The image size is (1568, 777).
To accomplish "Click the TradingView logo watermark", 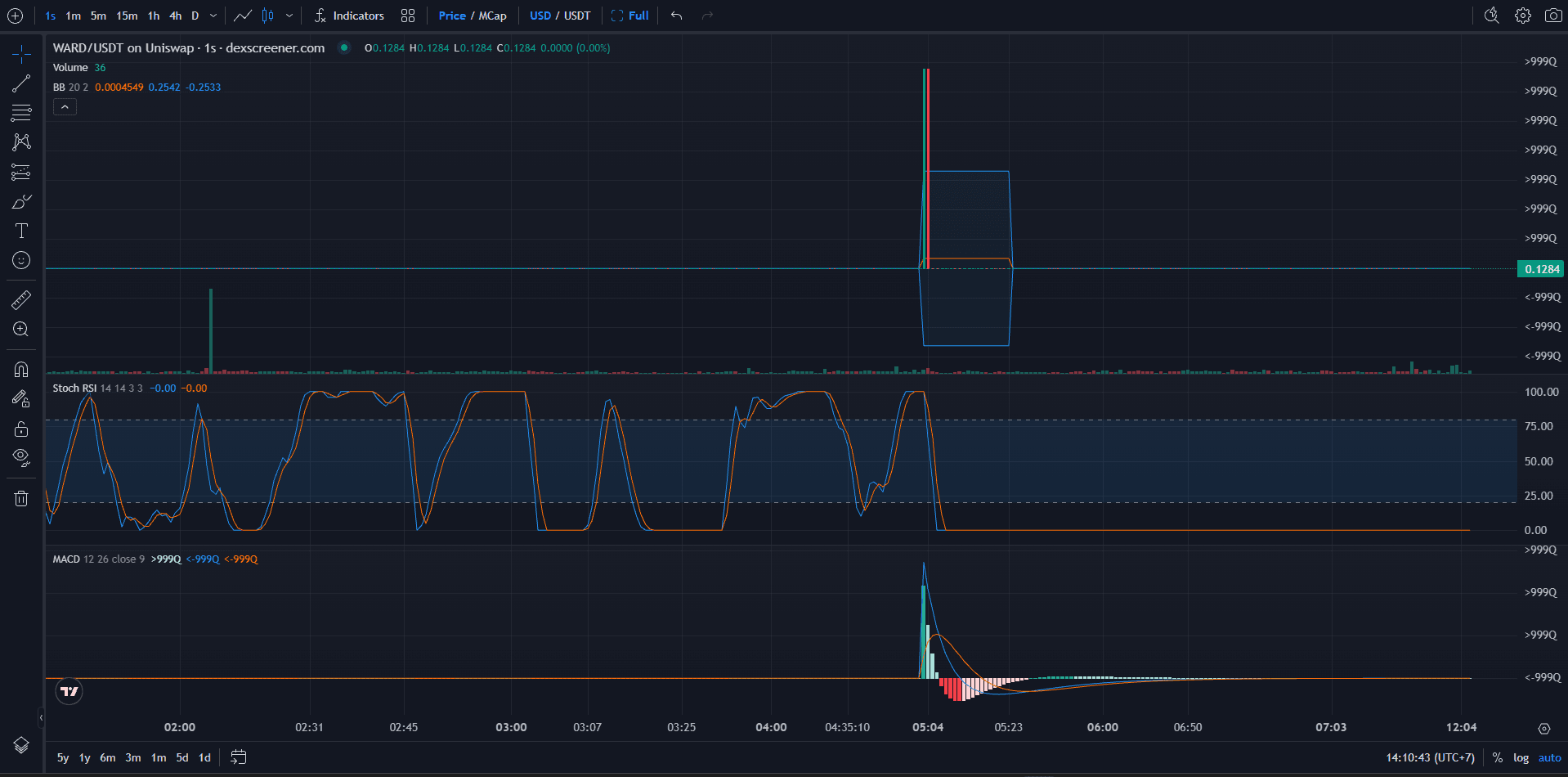I will click(x=69, y=690).
